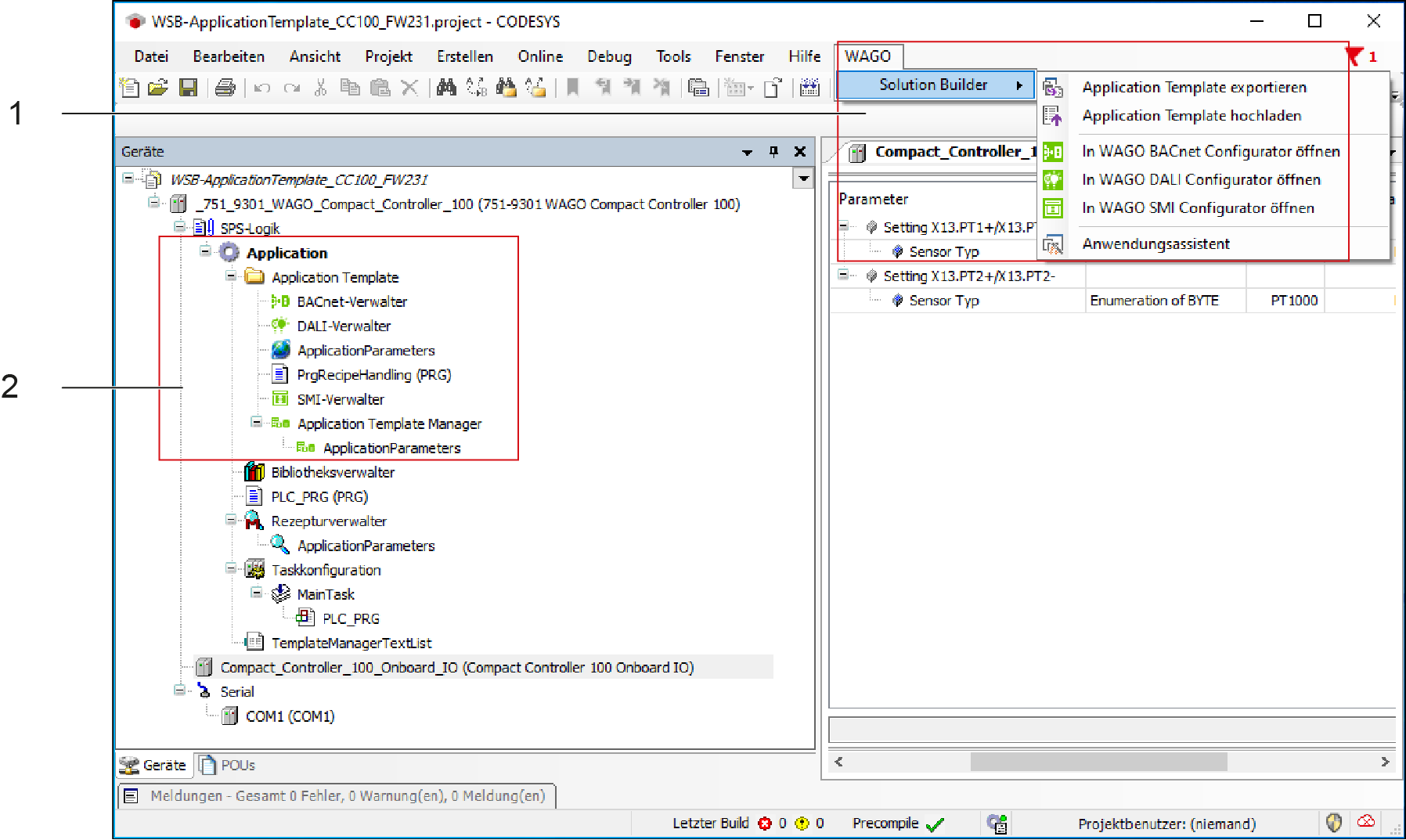This screenshot has width=1406, height=840.
Task: Click the Copy toolbar icon
Action: pos(350,88)
